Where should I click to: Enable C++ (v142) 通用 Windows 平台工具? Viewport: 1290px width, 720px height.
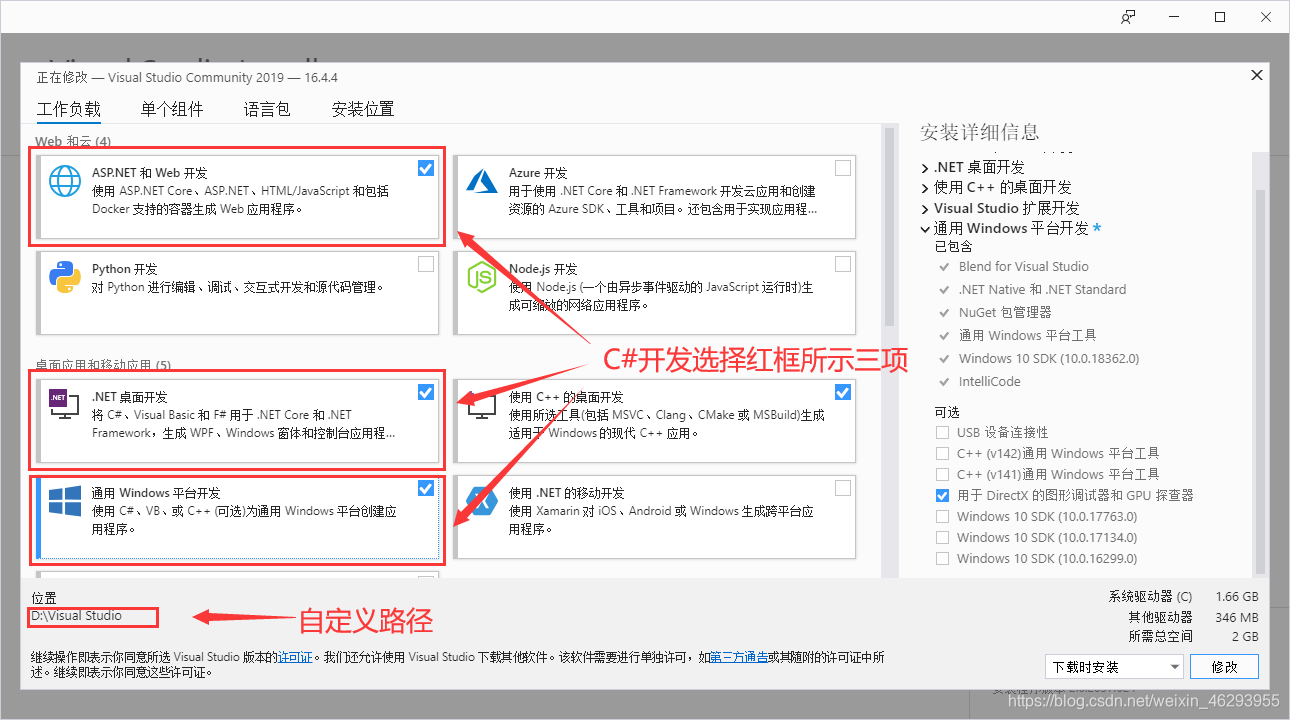coord(942,453)
